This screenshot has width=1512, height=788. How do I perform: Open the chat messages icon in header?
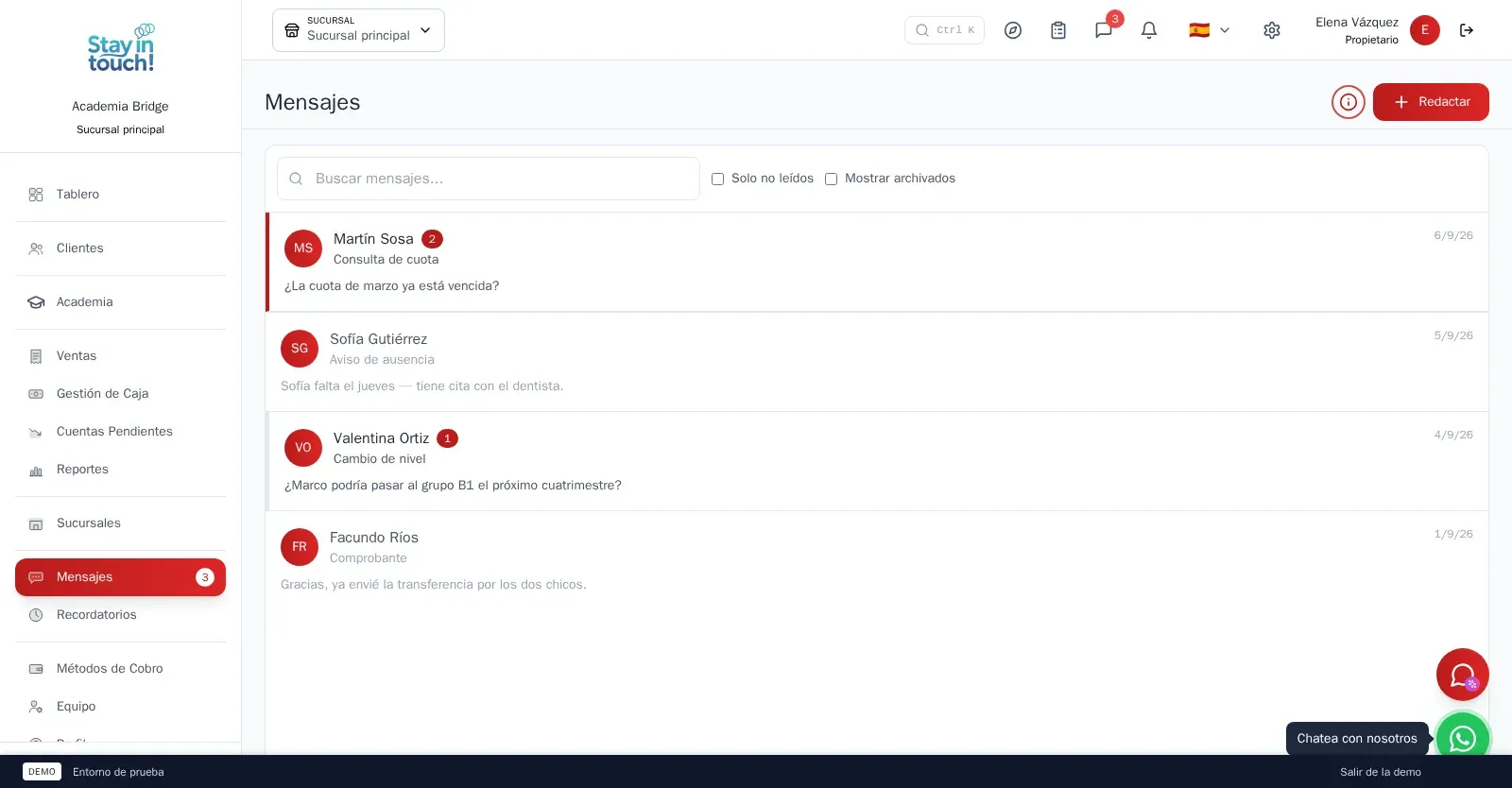pyautogui.click(x=1104, y=30)
